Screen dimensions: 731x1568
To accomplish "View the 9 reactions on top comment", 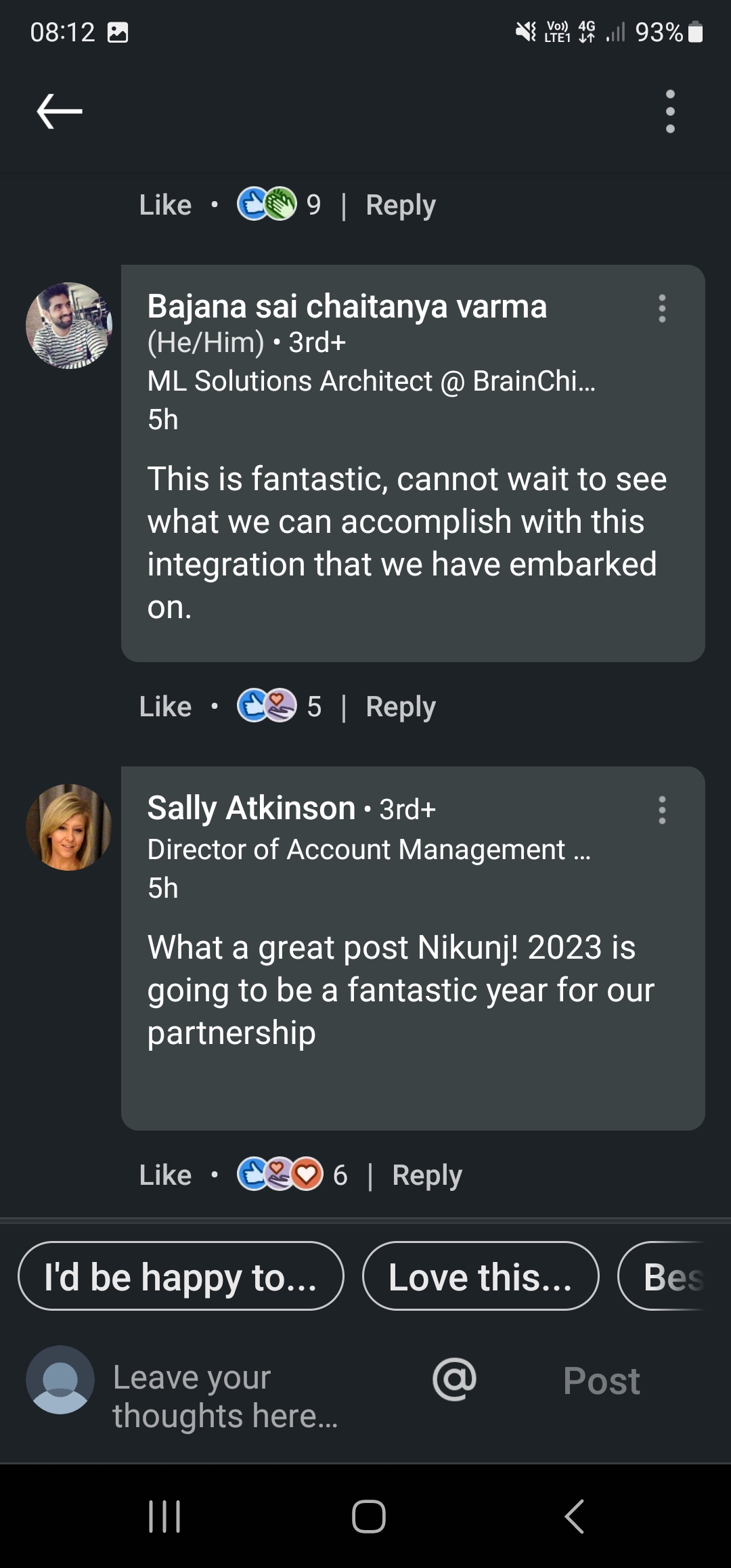I will 279,204.
